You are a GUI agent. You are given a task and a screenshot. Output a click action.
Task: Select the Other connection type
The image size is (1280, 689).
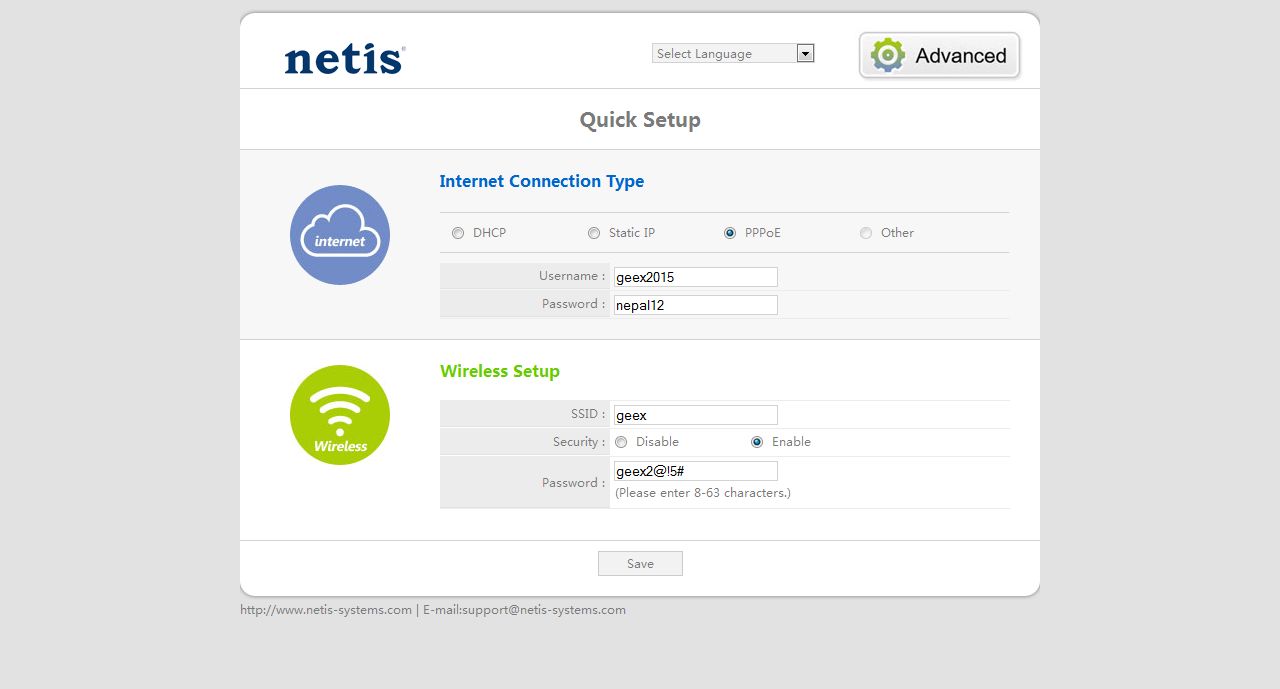pos(866,233)
